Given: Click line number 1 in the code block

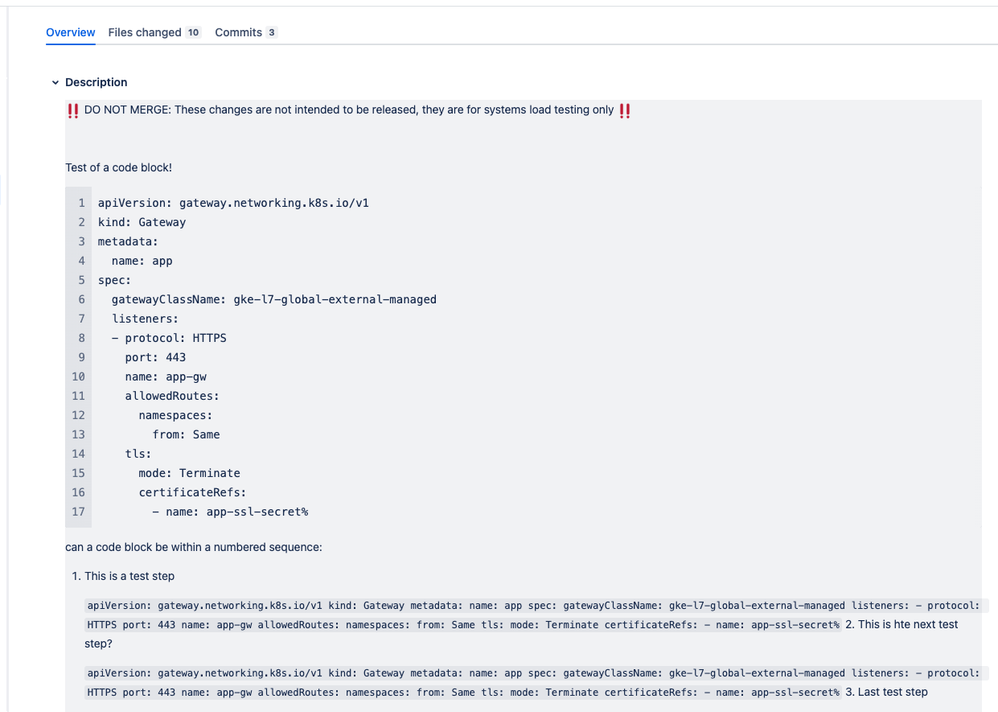Looking at the screenshot, I should [81, 202].
